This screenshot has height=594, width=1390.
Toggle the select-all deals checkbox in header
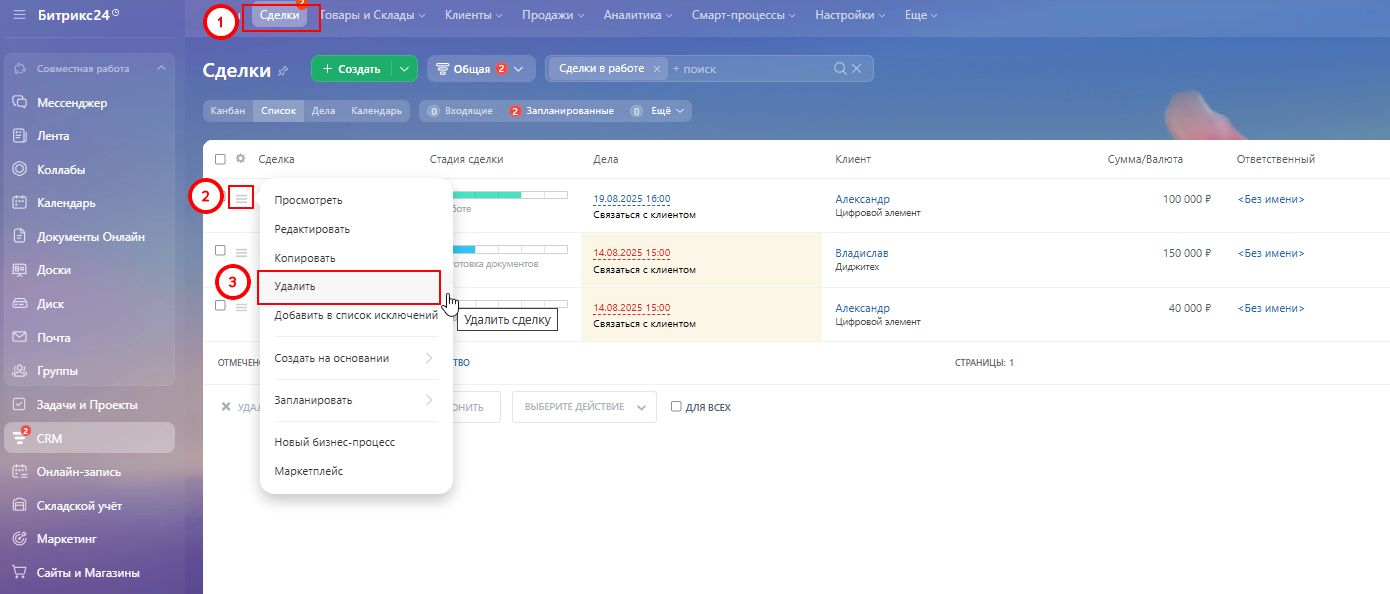click(221, 159)
